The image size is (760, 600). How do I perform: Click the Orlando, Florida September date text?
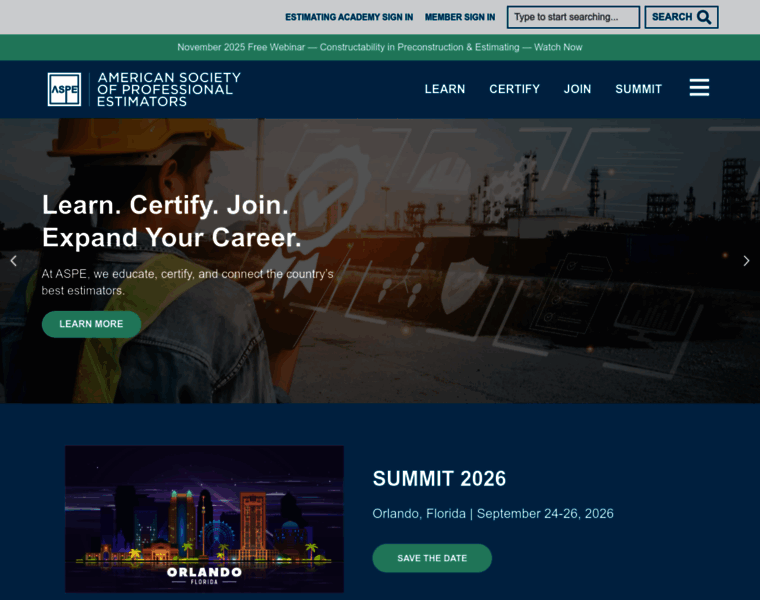(493, 514)
